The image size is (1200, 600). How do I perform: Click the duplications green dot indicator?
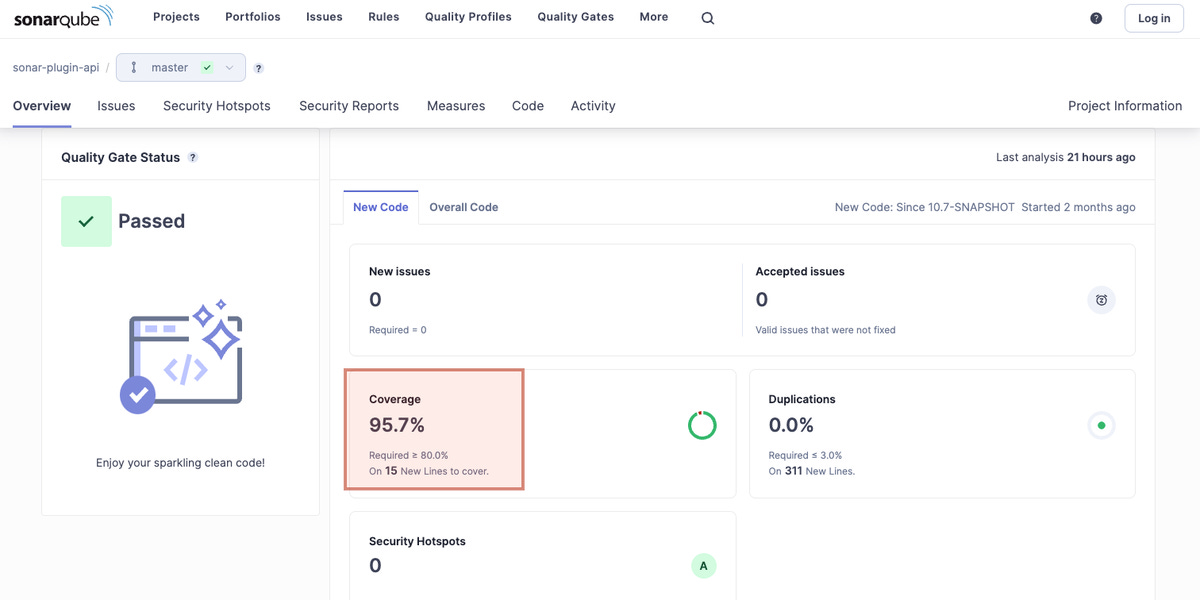tap(1101, 425)
